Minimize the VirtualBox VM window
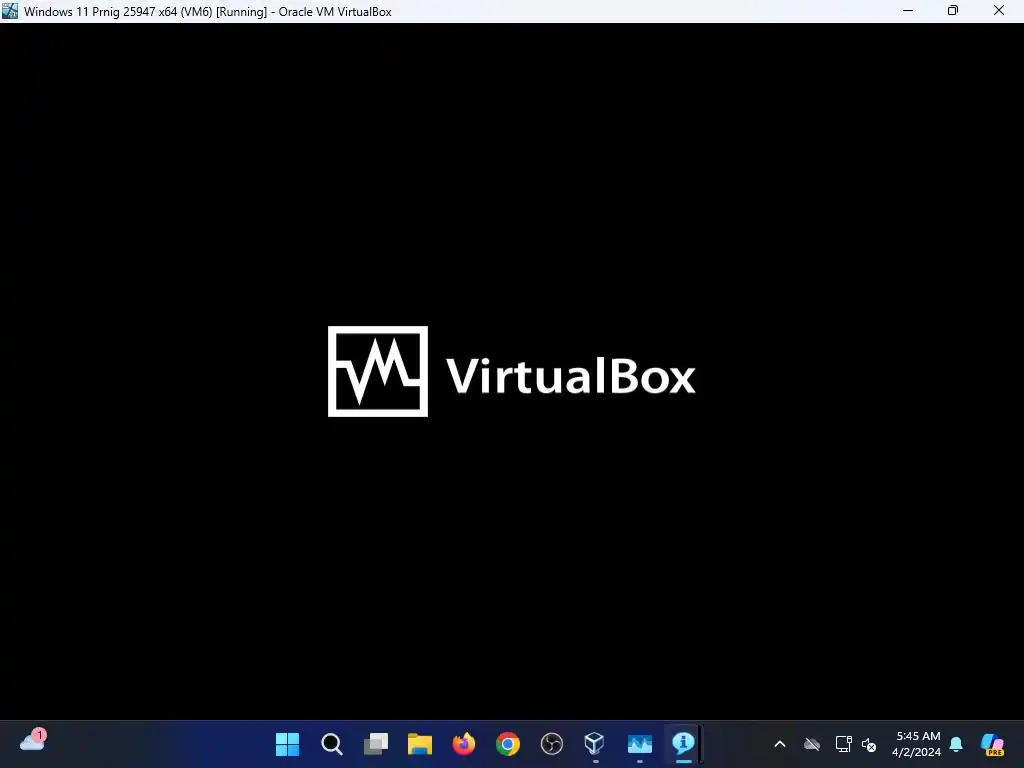 [908, 11]
